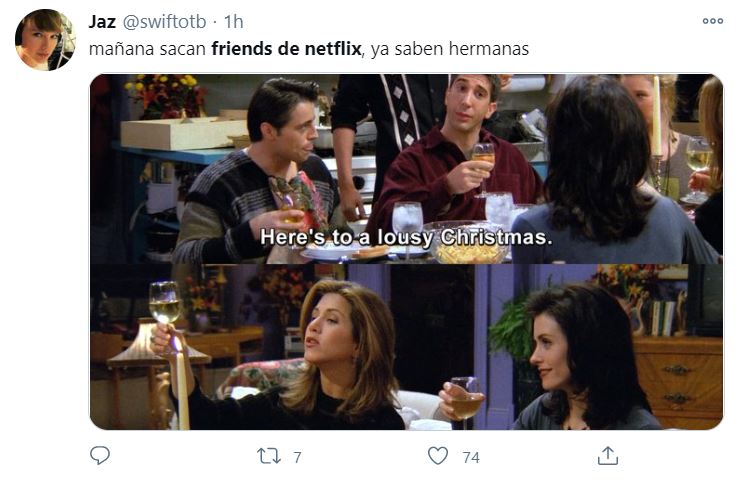Screen dimensions: 738x480
Task: Click the retweet count 7
Action: (x=297, y=457)
